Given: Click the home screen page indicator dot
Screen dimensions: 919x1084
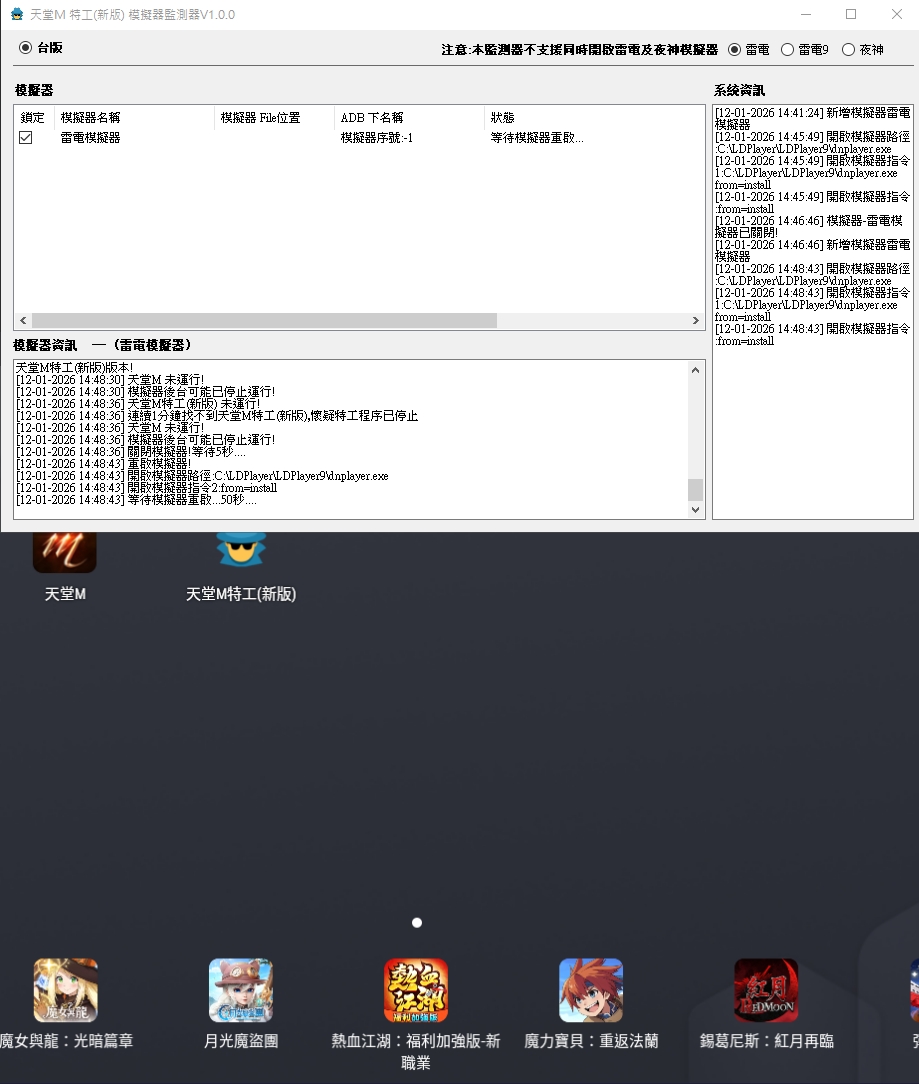Looking at the screenshot, I should pos(417,922).
